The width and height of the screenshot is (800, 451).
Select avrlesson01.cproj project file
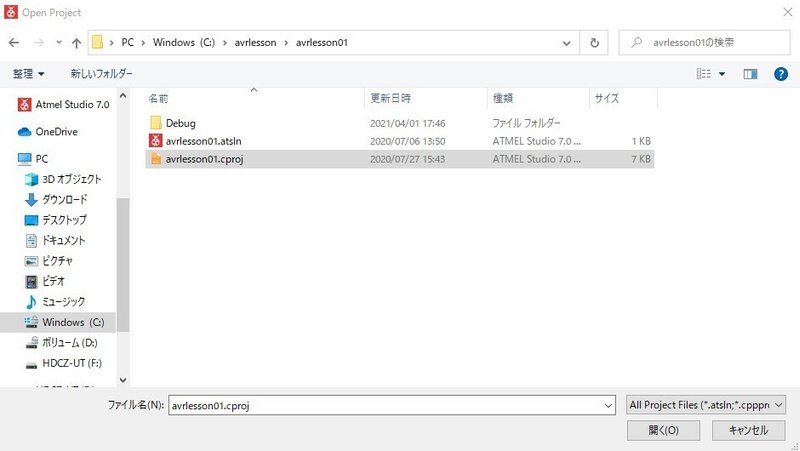(399, 159)
